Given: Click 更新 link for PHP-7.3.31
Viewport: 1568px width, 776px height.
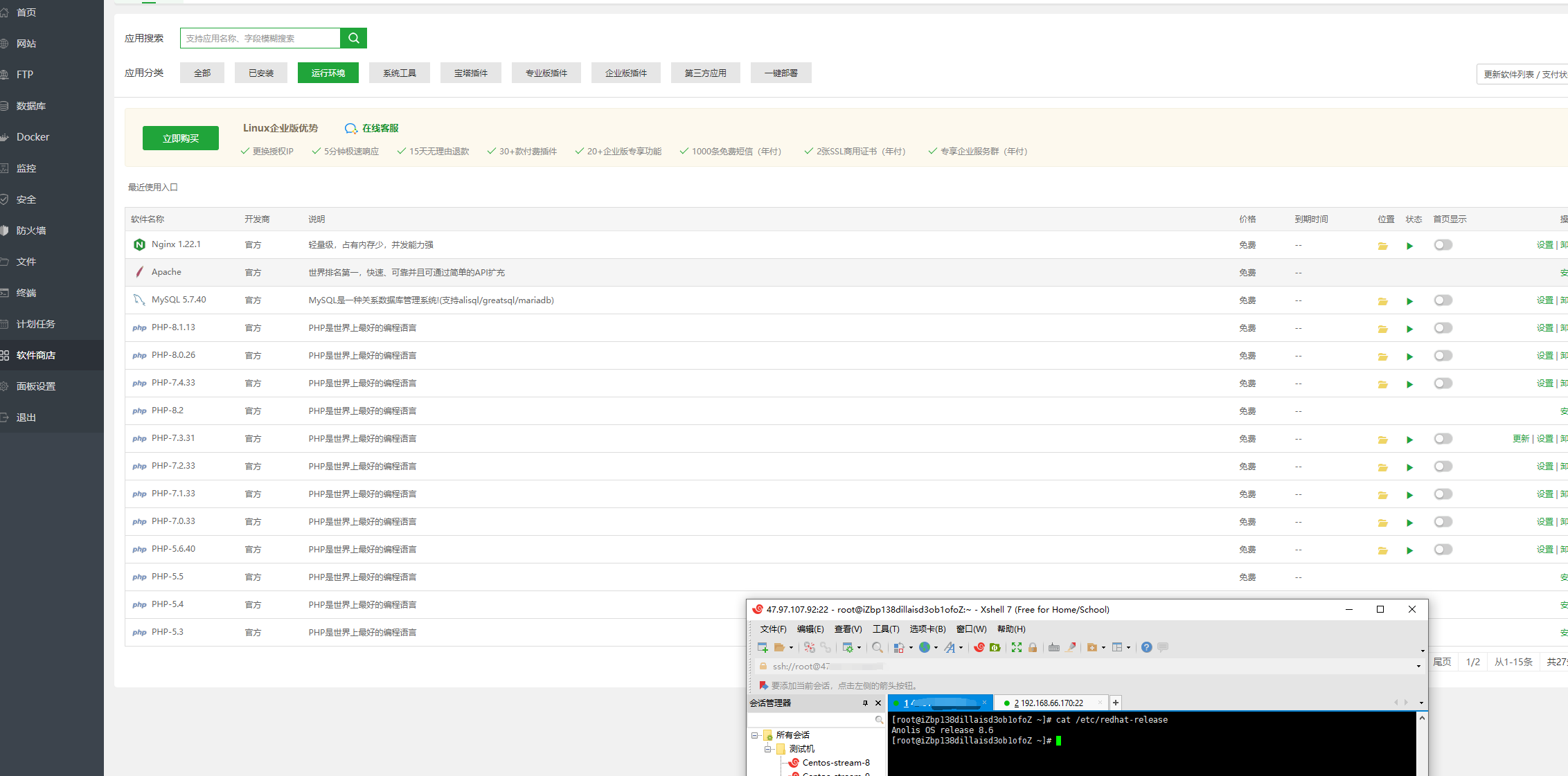Looking at the screenshot, I should 1521,439.
